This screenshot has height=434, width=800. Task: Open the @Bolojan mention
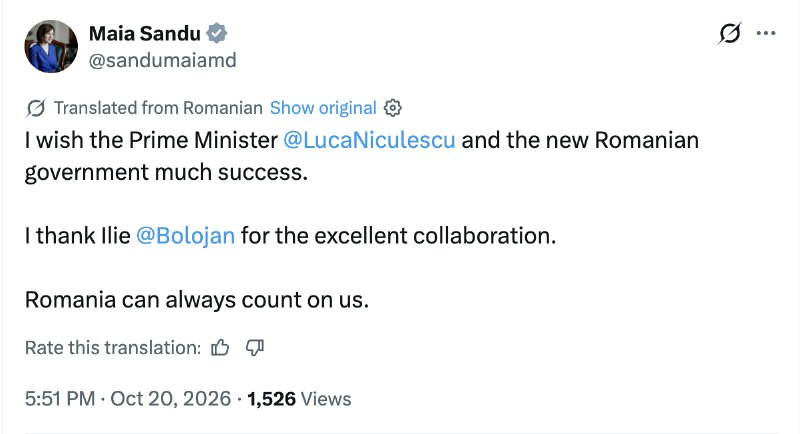point(185,236)
